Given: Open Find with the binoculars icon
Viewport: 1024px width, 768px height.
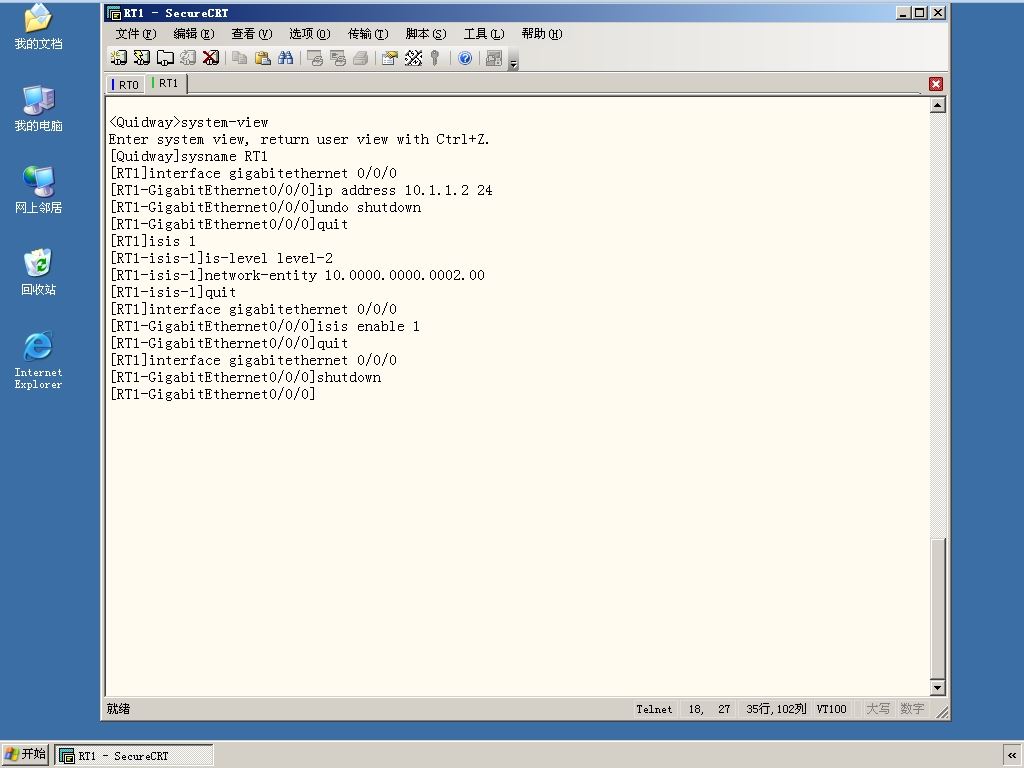Looking at the screenshot, I should [285, 58].
